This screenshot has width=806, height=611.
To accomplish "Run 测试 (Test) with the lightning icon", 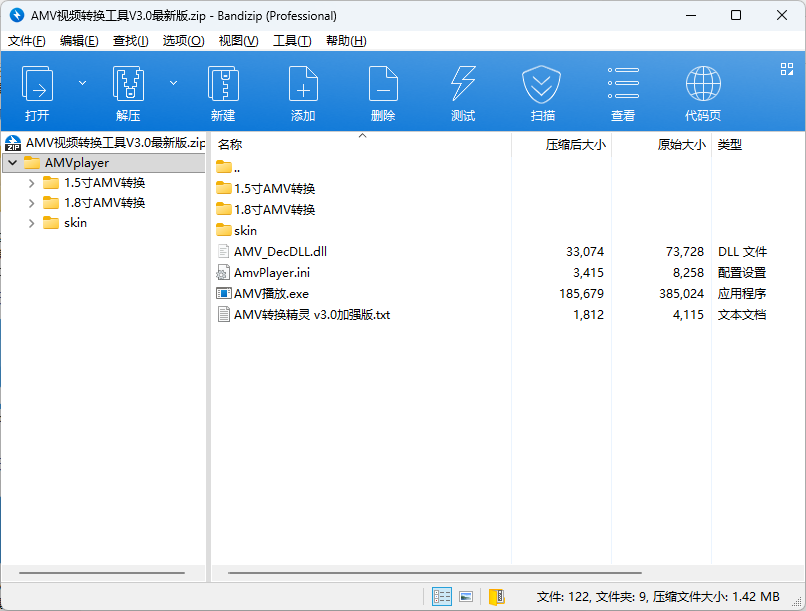I will click(x=463, y=83).
